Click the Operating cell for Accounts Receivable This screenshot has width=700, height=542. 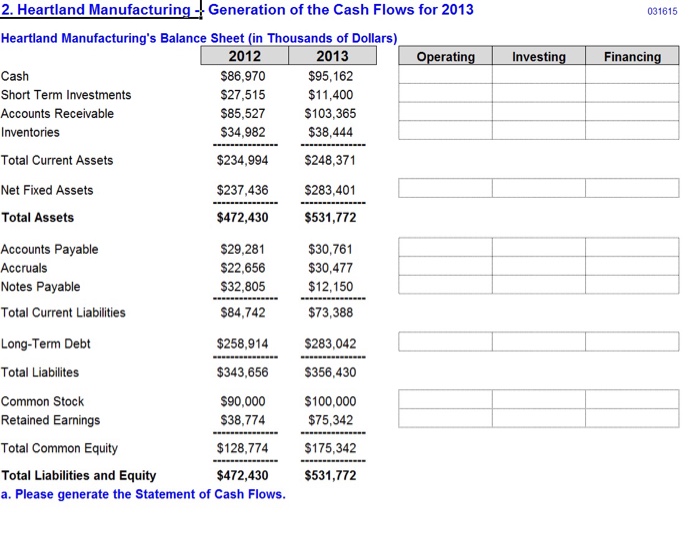click(x=445, y=113)
